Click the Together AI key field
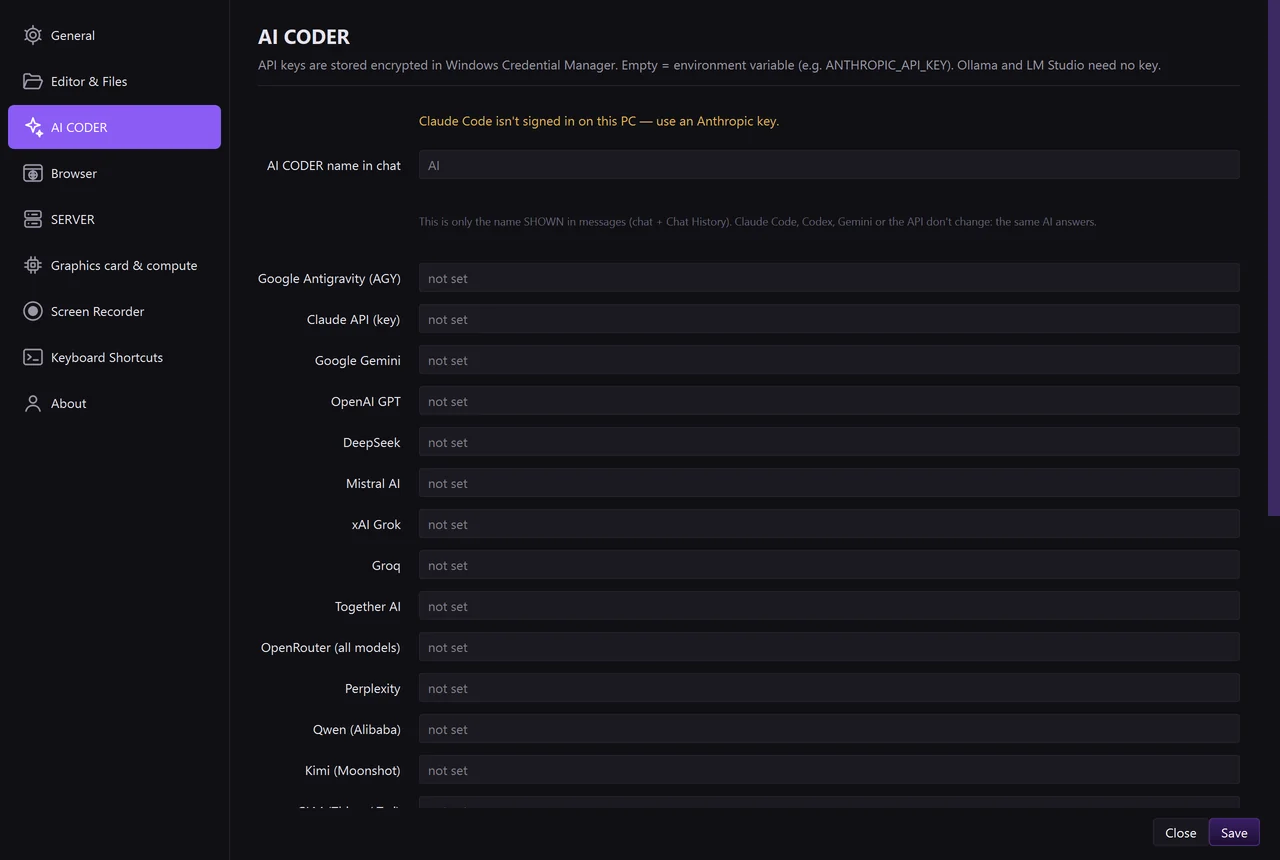This screenshot has width=1280, height=860. coord(829,606)
